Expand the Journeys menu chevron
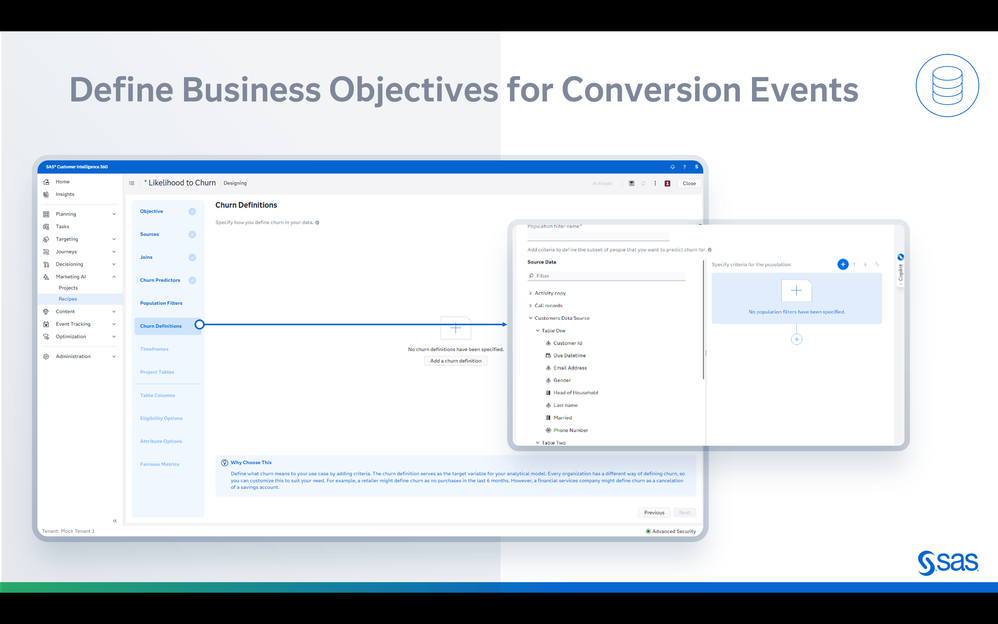998x624 pixels. coord(114,252)
